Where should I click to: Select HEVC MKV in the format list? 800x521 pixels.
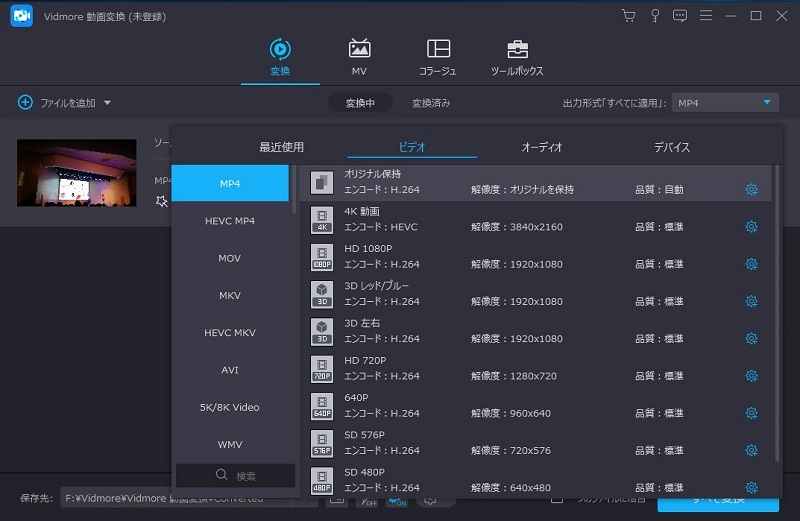pyautogui.click(x=230, y=333)
